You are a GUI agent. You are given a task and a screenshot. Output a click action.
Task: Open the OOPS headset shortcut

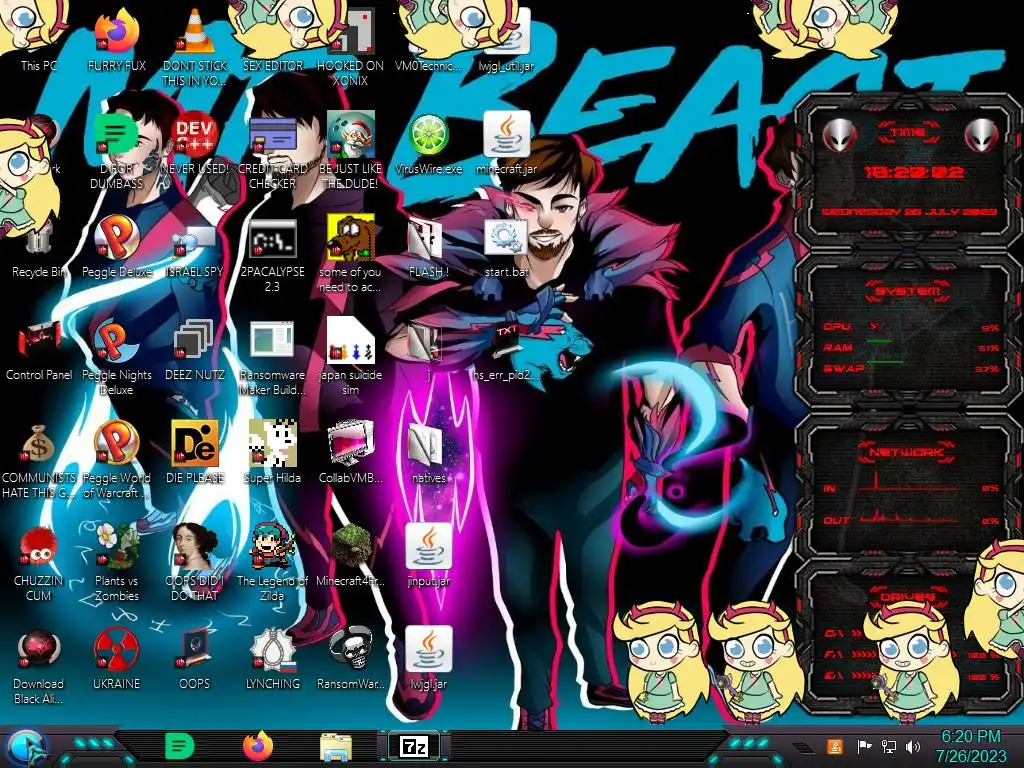pos(195,658)
